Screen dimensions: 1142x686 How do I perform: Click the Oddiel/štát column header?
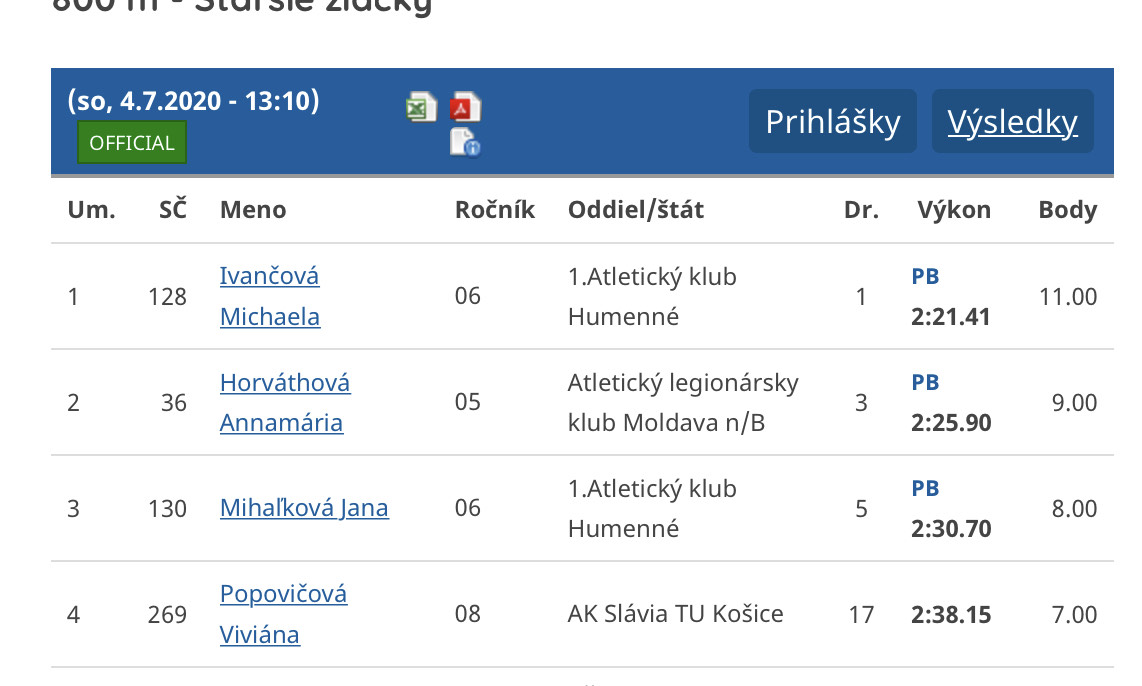(636, 210)
